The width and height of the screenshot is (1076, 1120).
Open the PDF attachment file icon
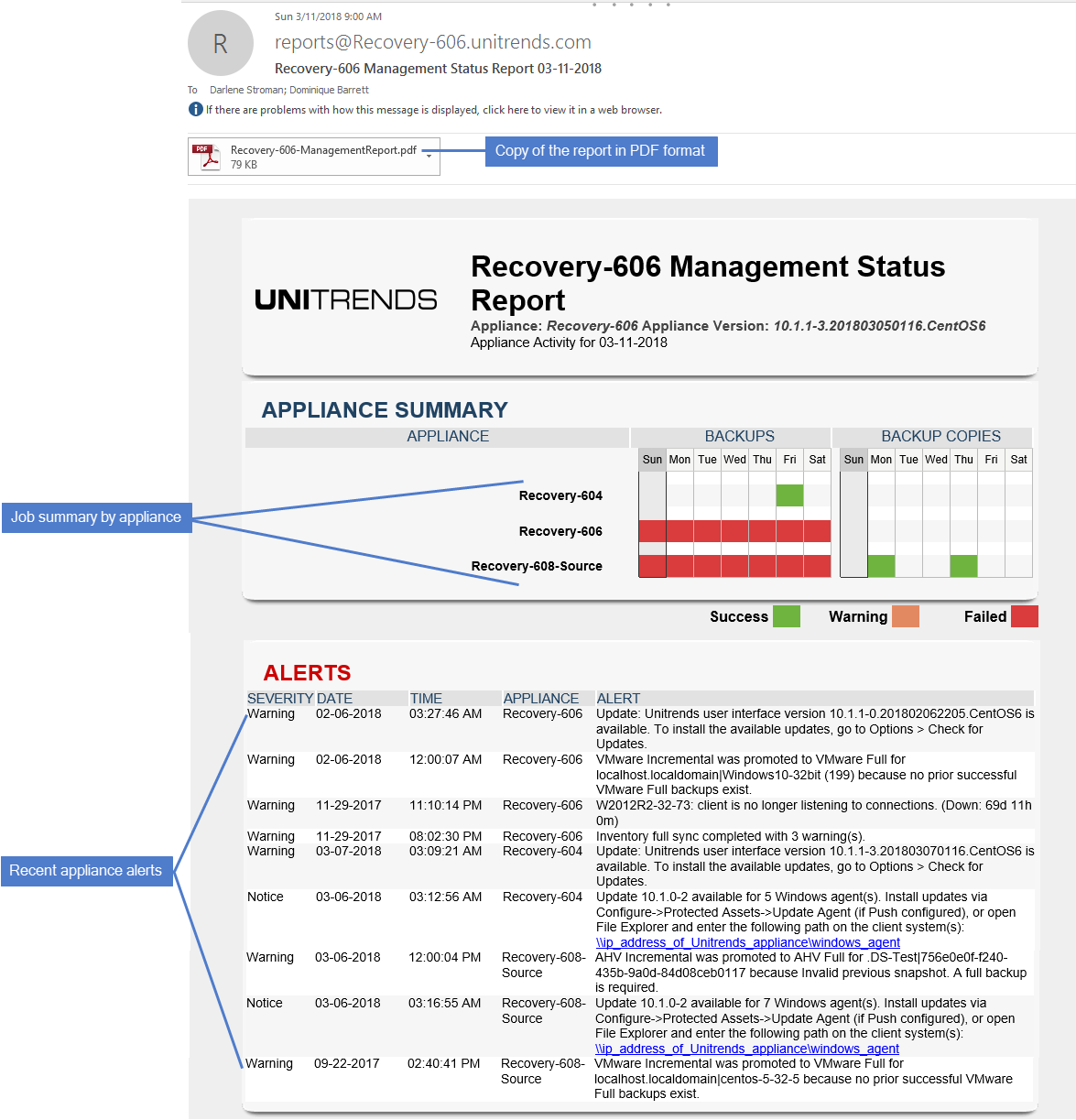pos(208,157)
